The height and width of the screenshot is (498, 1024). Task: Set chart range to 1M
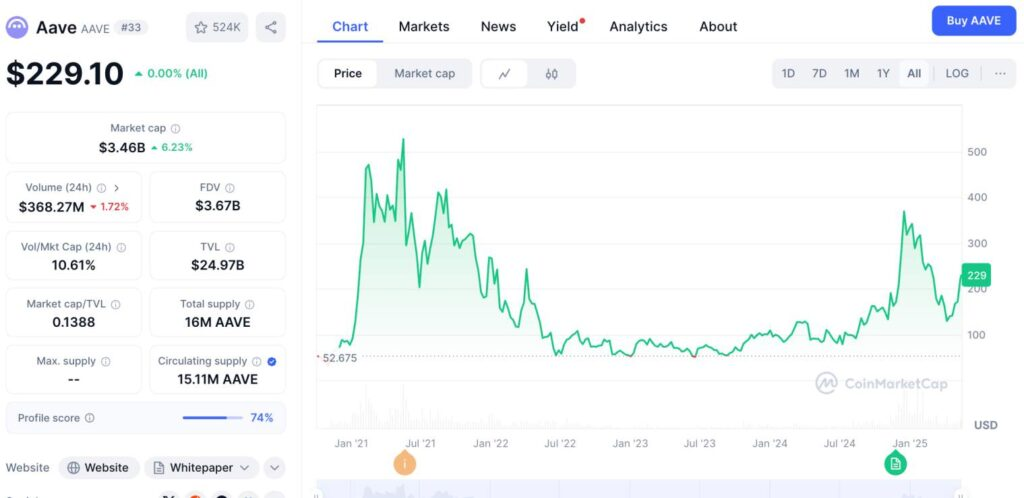click(x=852, y=74)
